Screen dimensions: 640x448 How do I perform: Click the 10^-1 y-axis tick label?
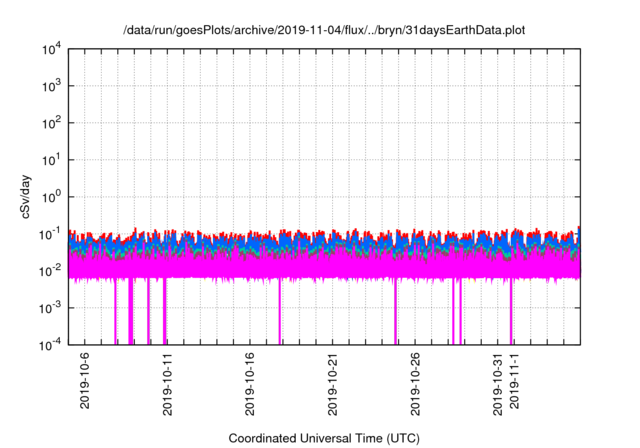tap(51, 235)
